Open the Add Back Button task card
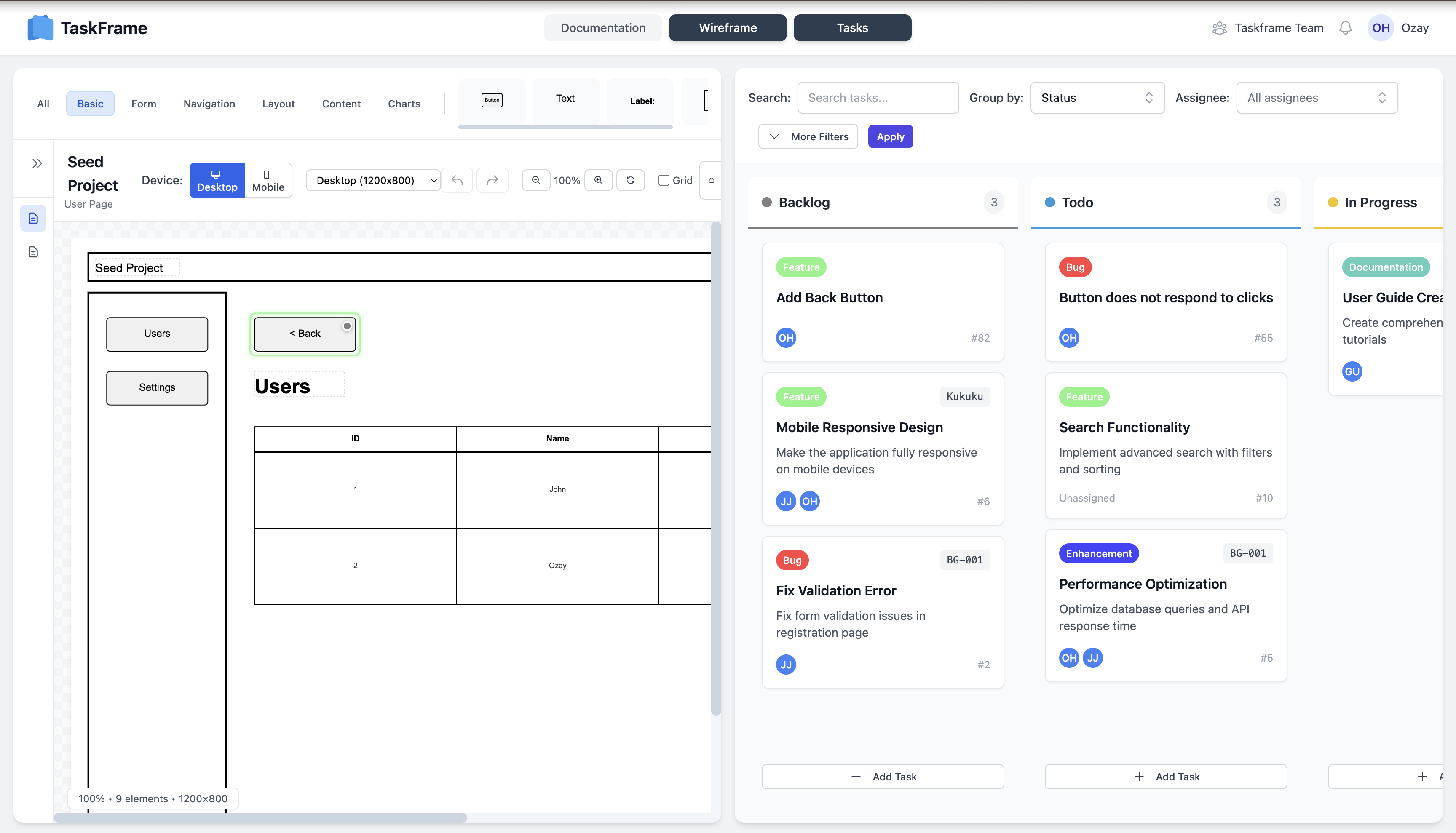Image resolution: width=1456 pixels, height=833 pixels. [x=883, y=302]
